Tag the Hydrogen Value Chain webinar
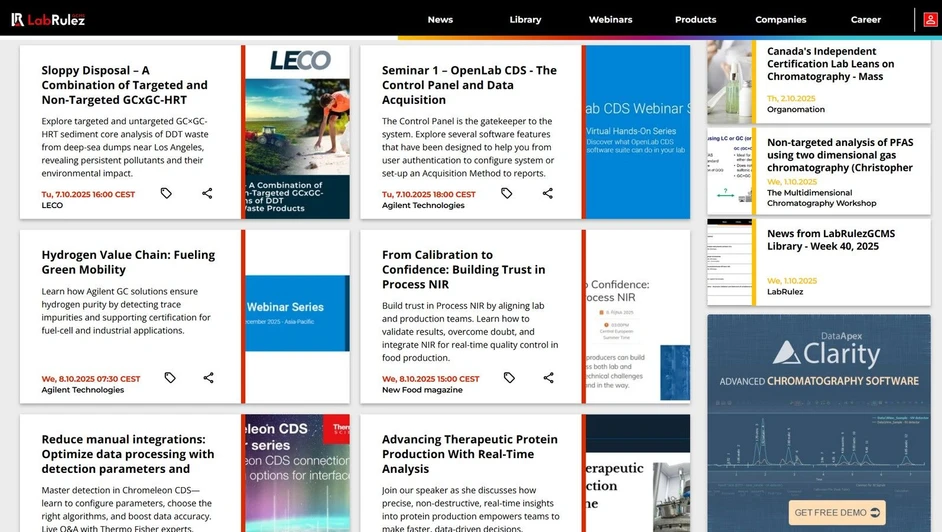The image size is (942, 532). (170, 378)
